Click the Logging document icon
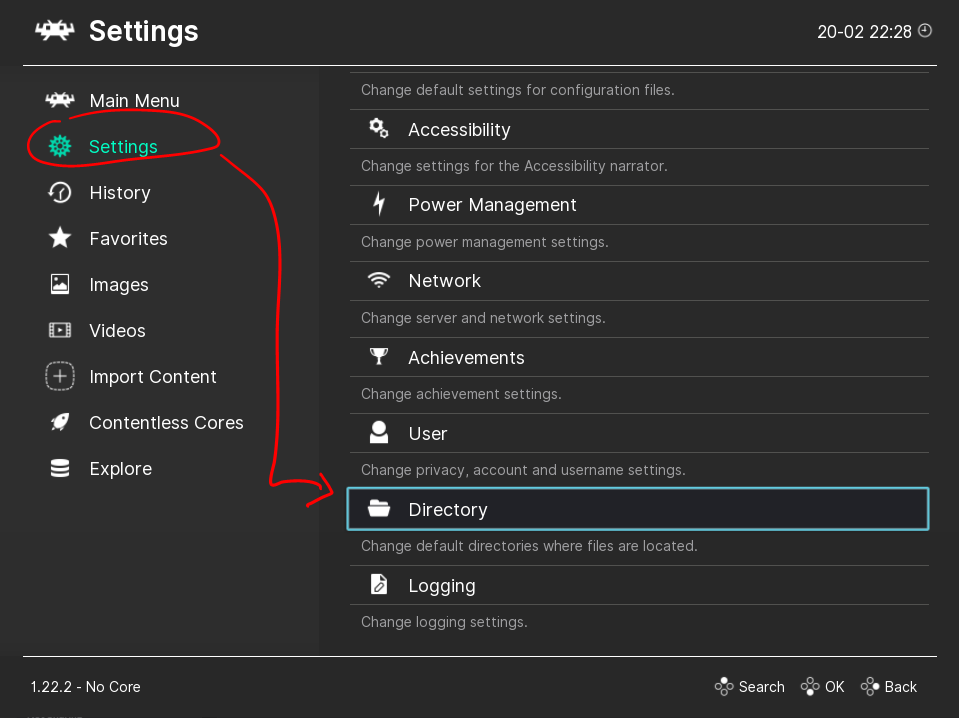This screenshot has width=959, height=718. [x=378, y=585]
